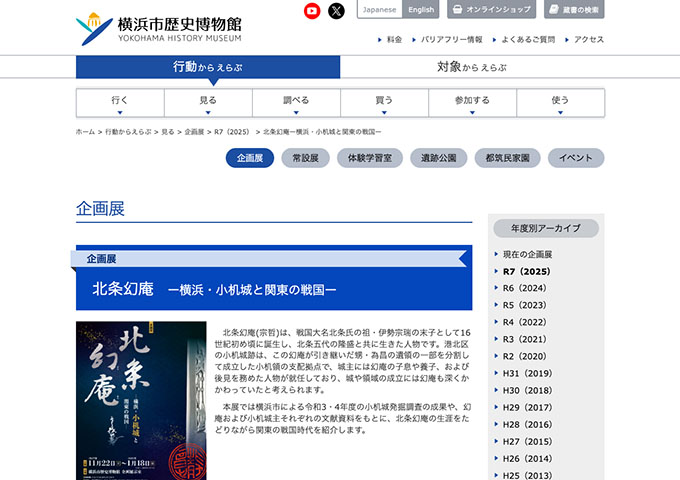Click the 年度別アーカイブ heading button
This screenshot has height=480, width=680.
click(546, 228)
